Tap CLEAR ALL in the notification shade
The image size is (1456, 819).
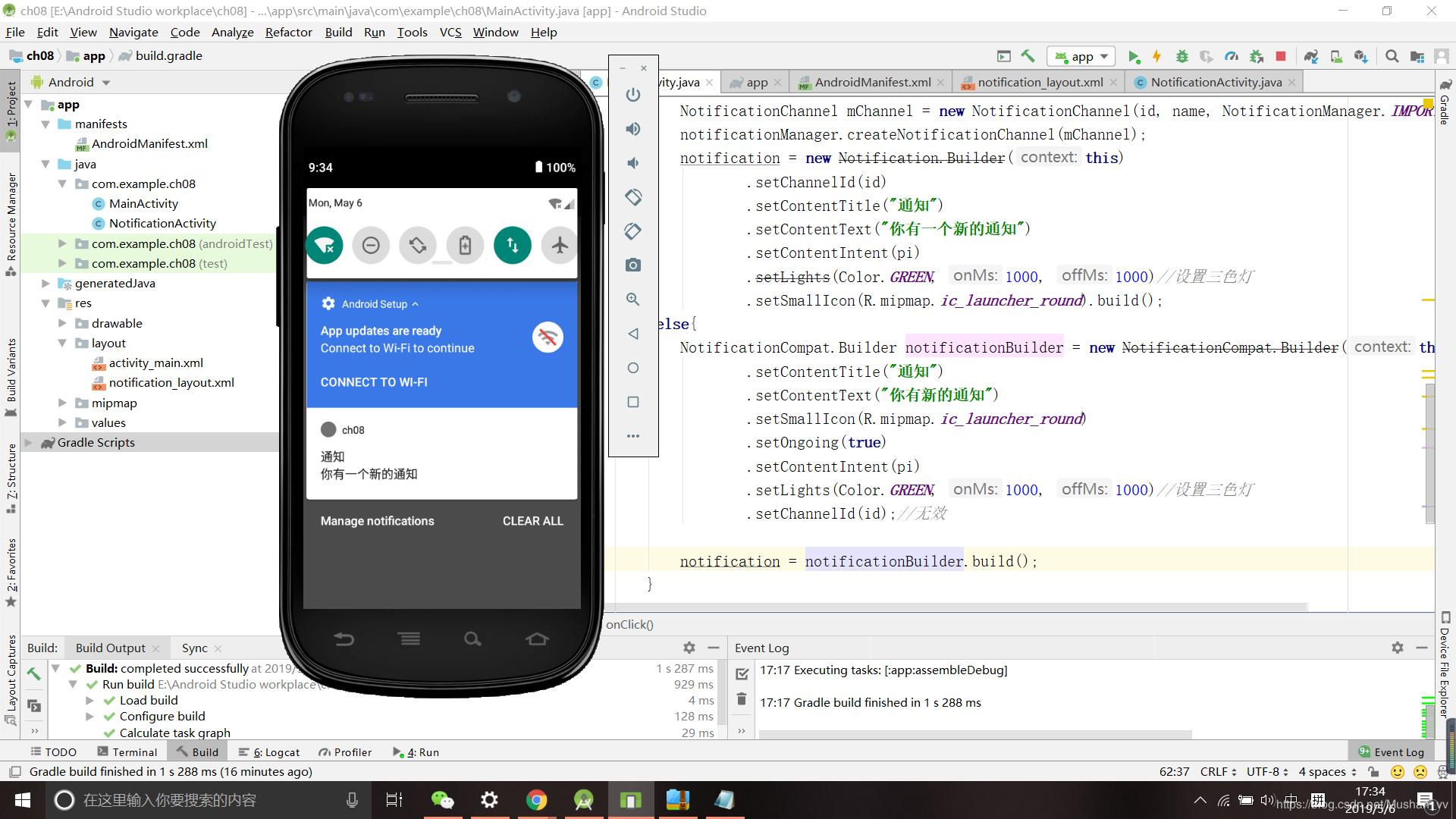point(532,521)
